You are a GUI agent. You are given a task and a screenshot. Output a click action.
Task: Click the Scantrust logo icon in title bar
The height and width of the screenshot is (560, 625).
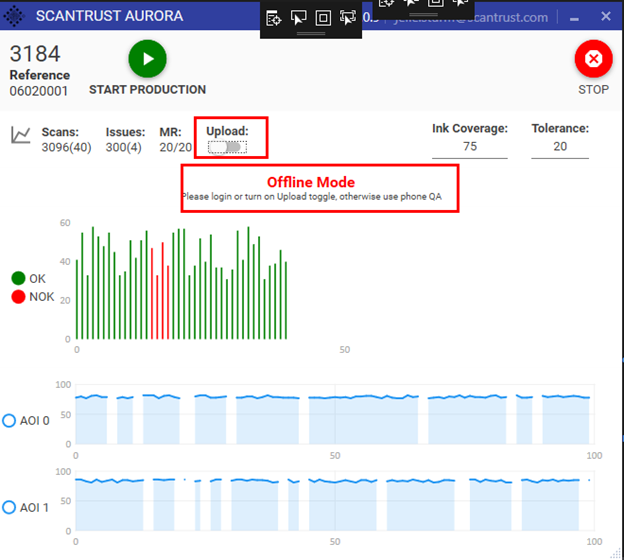tap(14, 16)
